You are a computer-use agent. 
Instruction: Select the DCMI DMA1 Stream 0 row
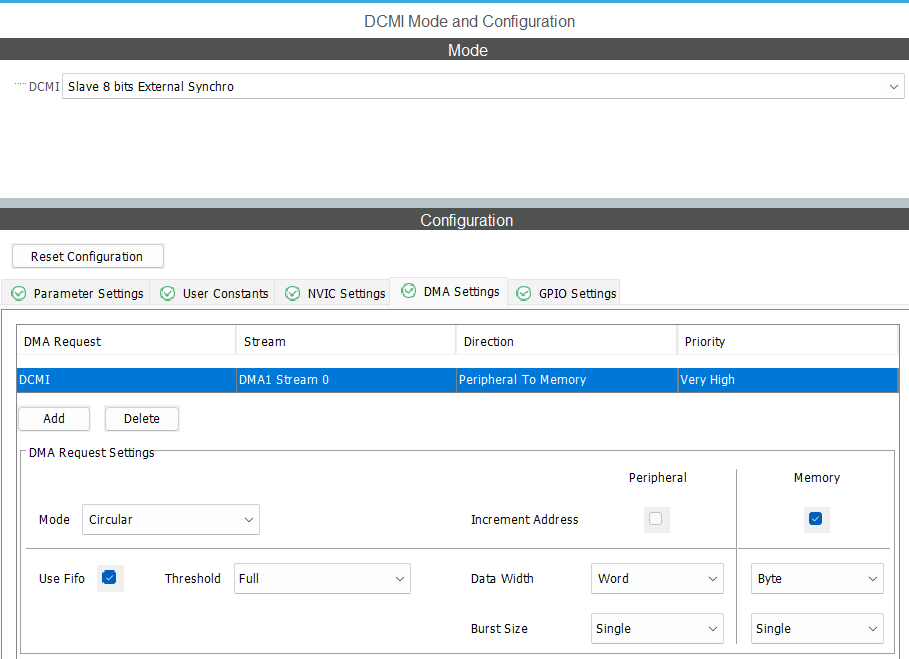(457, 380)
